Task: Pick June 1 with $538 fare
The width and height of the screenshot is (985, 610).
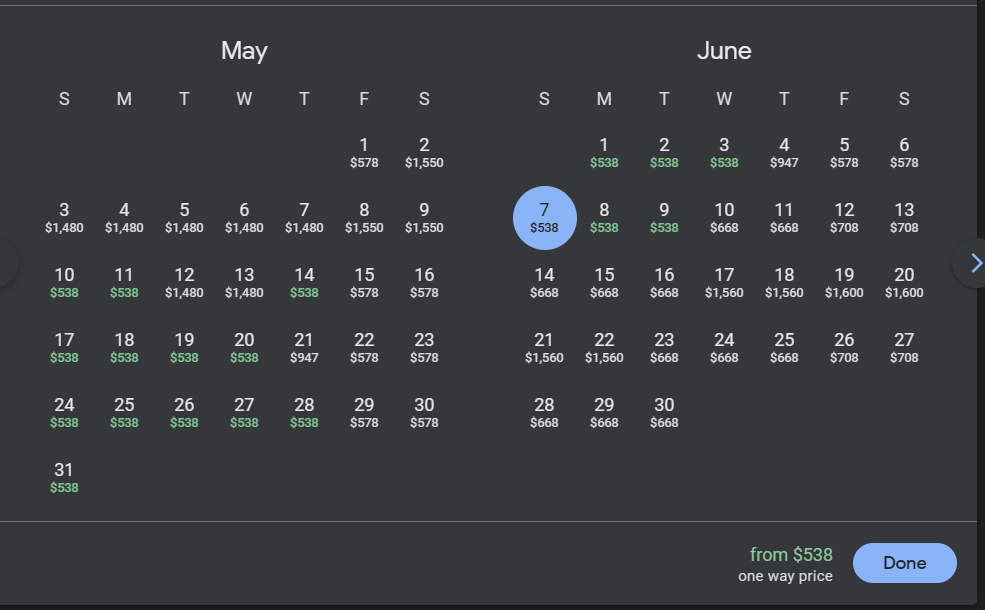Action: tap(604, 152)
